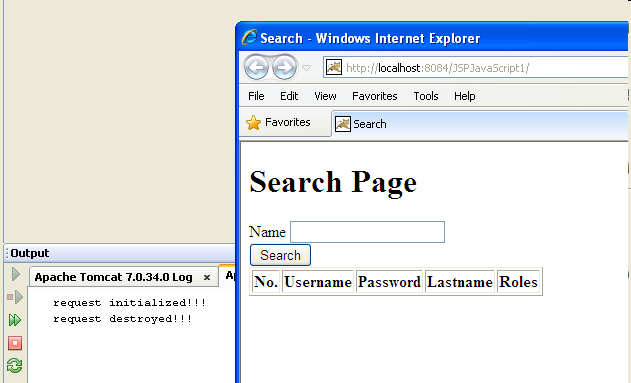Open the File menu
This screenshot has width=631, height=383.
click(256, 96)
